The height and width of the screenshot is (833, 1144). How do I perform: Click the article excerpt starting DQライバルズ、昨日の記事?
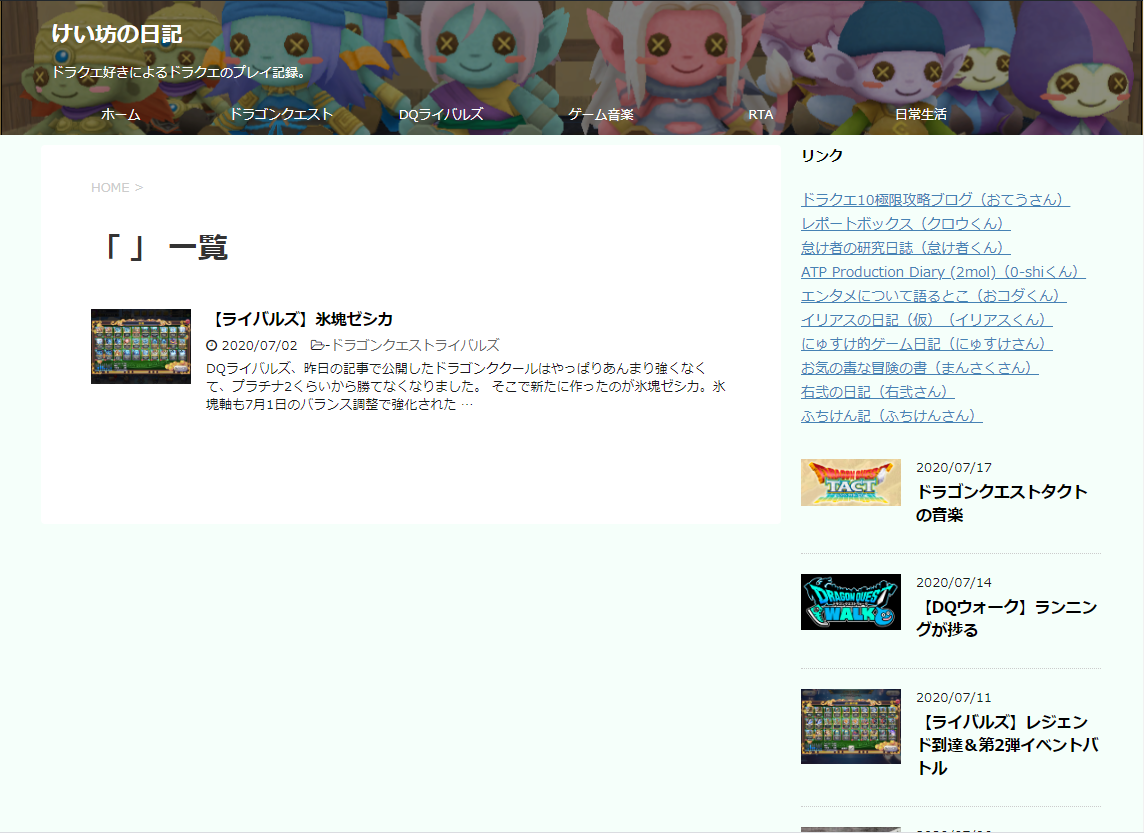[x=465, y=386]
